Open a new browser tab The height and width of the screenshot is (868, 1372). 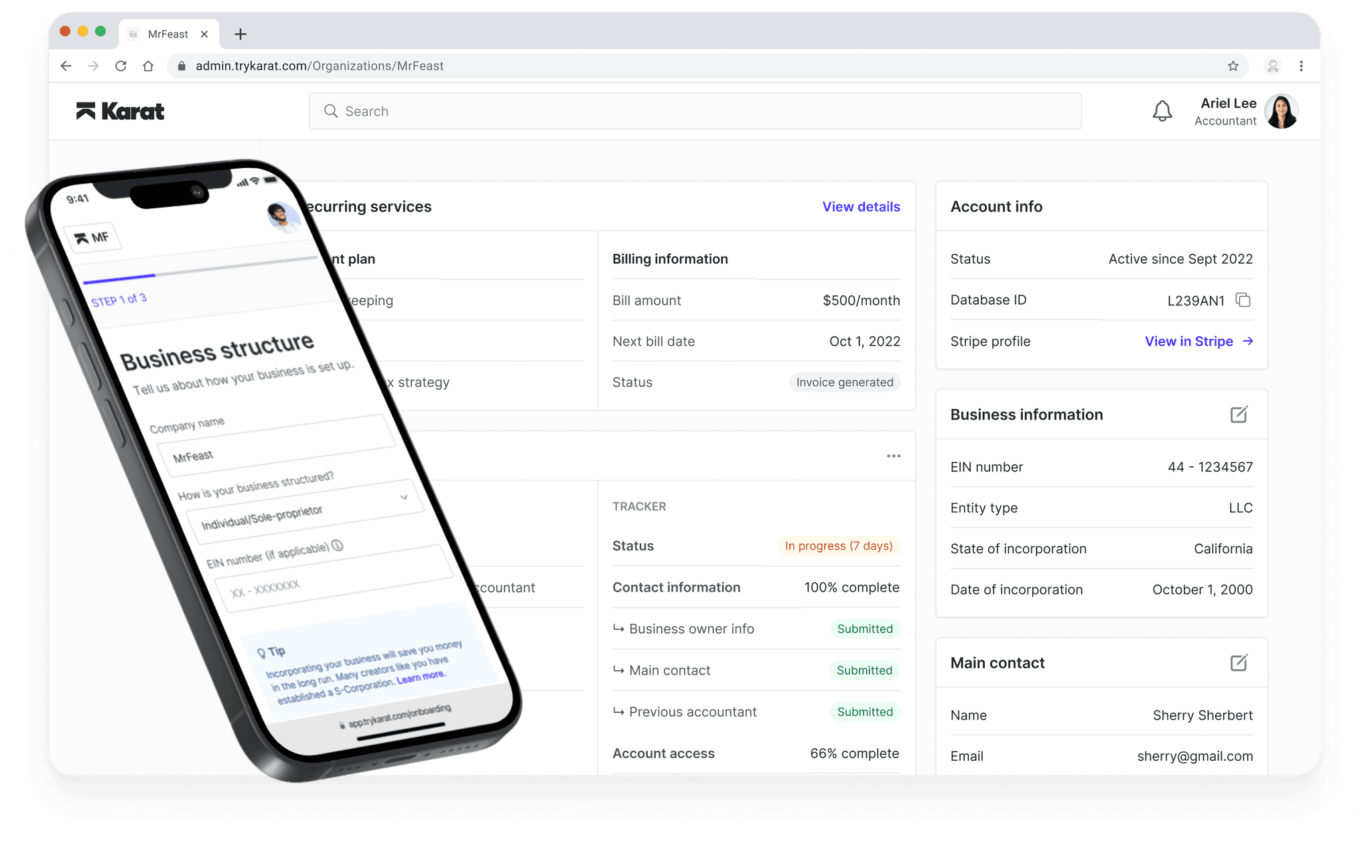[241, 34]
